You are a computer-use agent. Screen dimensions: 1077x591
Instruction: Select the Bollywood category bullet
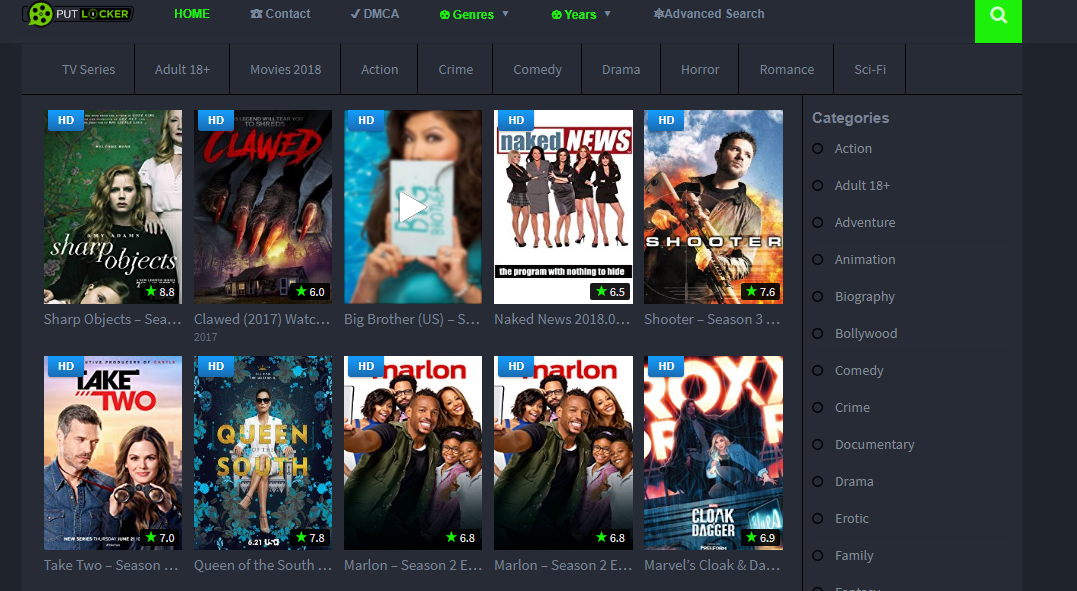(817, 333)
